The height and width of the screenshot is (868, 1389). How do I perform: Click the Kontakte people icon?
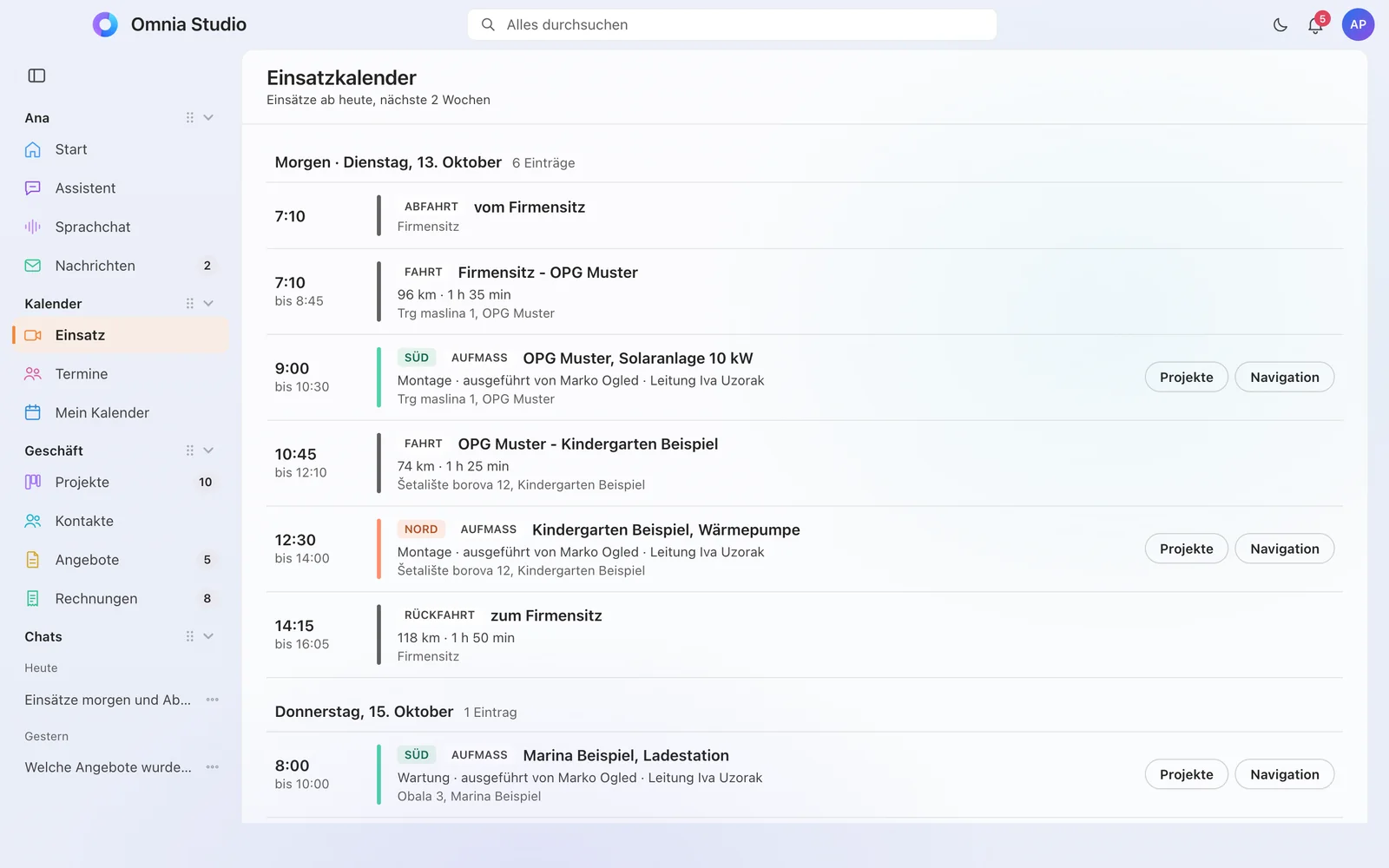(x=33, y=521)
